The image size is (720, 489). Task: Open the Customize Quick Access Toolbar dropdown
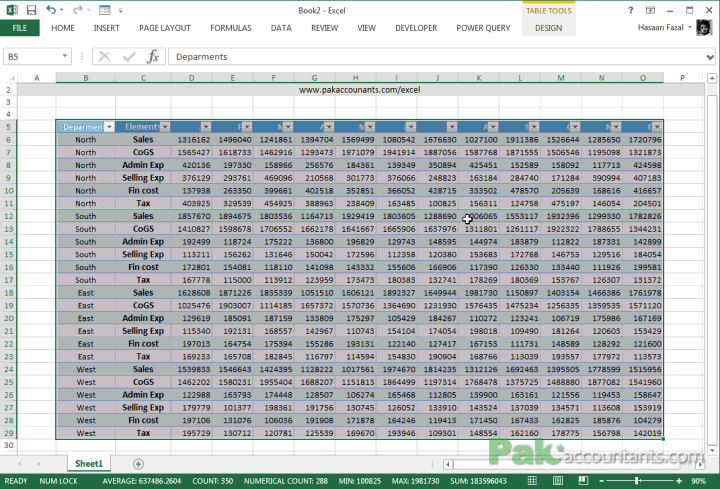pyautogui.click(x=121, y=10)
